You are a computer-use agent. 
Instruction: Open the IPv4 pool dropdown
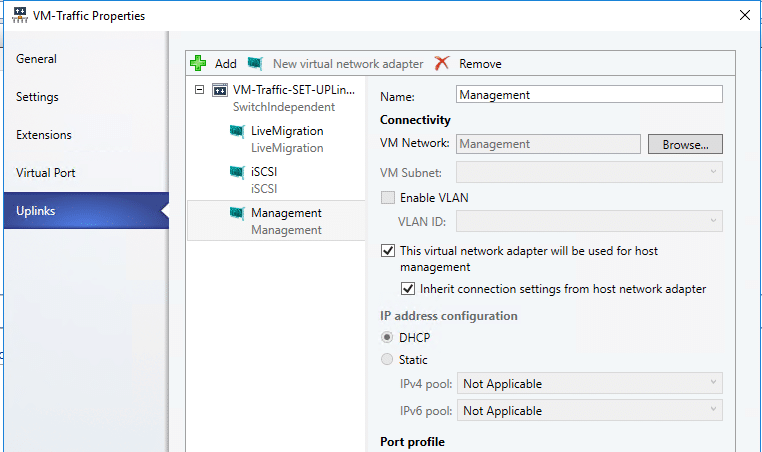point(589,383)
